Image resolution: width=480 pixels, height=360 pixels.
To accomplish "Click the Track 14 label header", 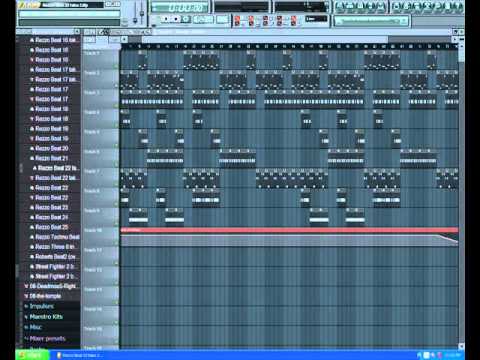I will coord(100,315).
